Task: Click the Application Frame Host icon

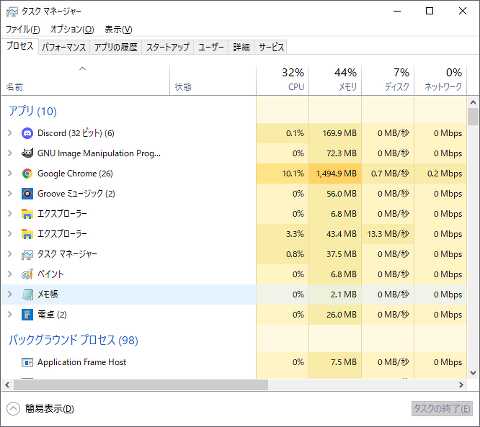Action: pos(27,362)
